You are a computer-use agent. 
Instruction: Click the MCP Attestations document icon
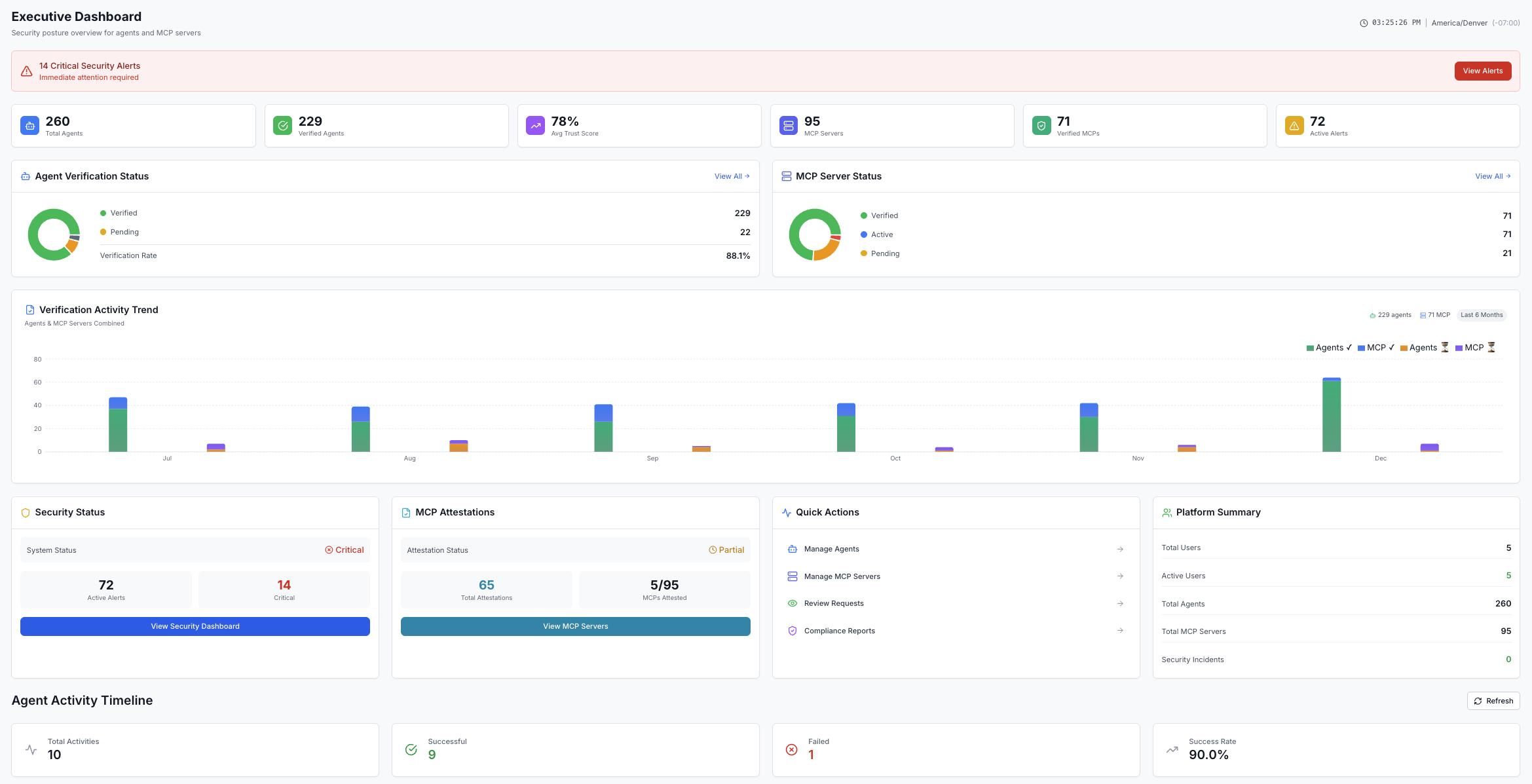click(x=404, y=513)
